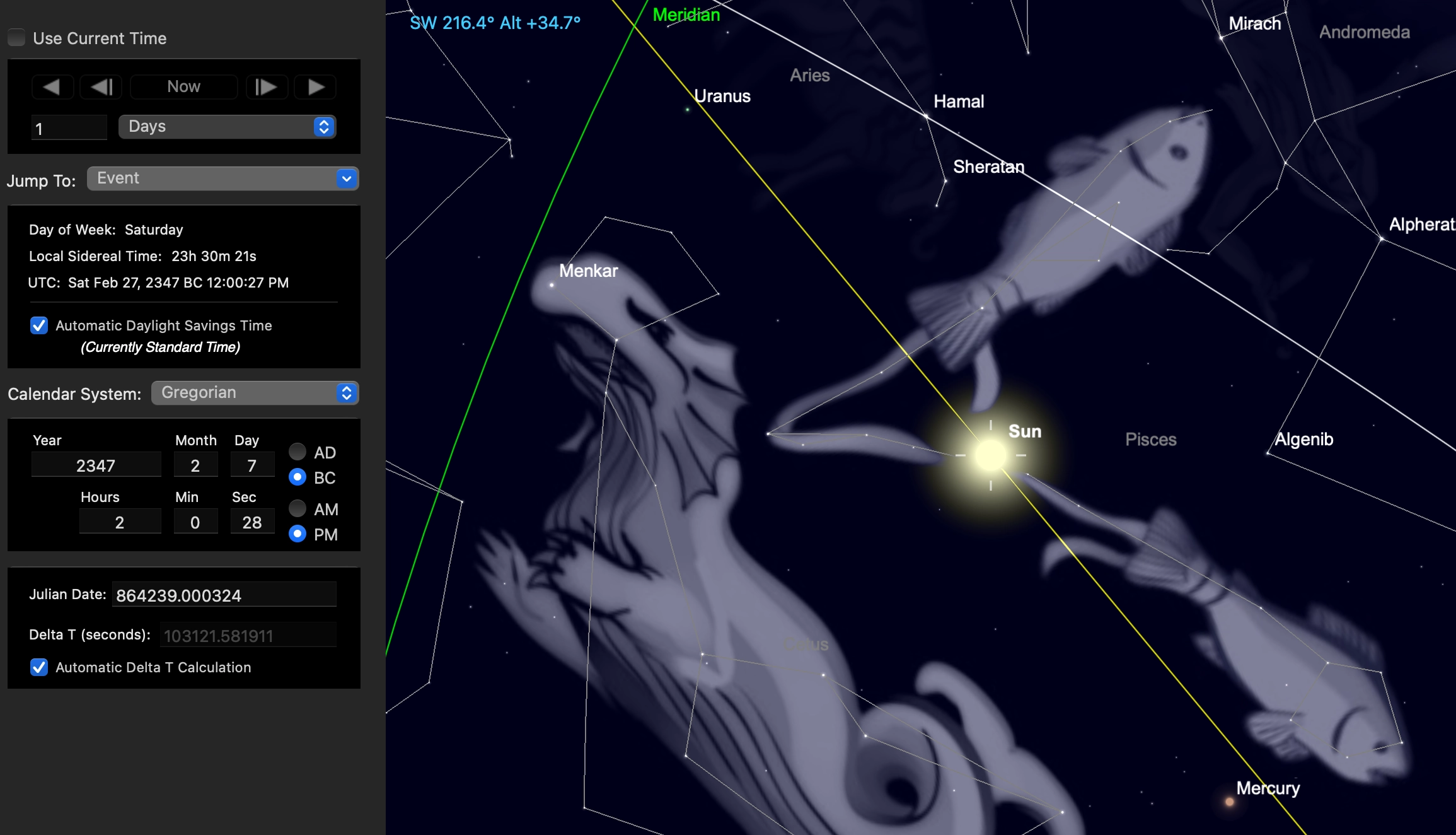Select the AD era radio button

(x=298, y=452)
